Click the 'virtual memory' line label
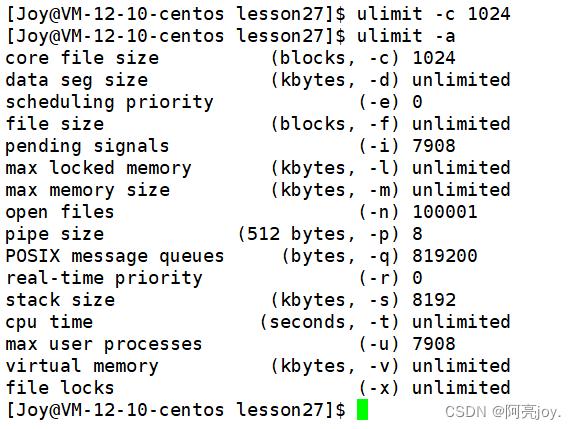This screenshot has width=576, height=429. [x=82, y=367]
